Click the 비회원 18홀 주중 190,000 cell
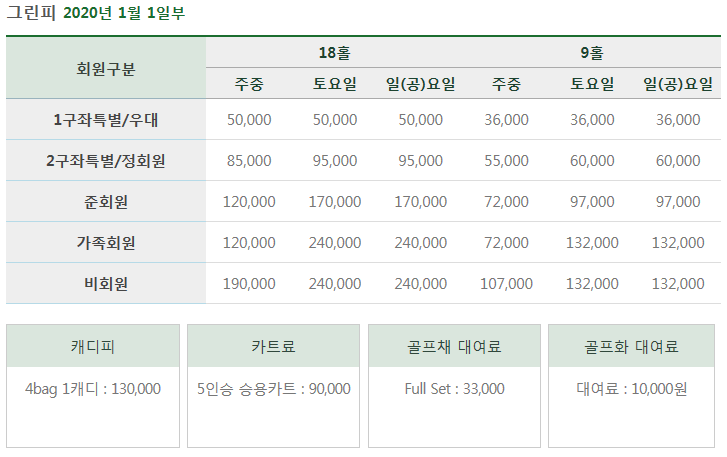 249,284
